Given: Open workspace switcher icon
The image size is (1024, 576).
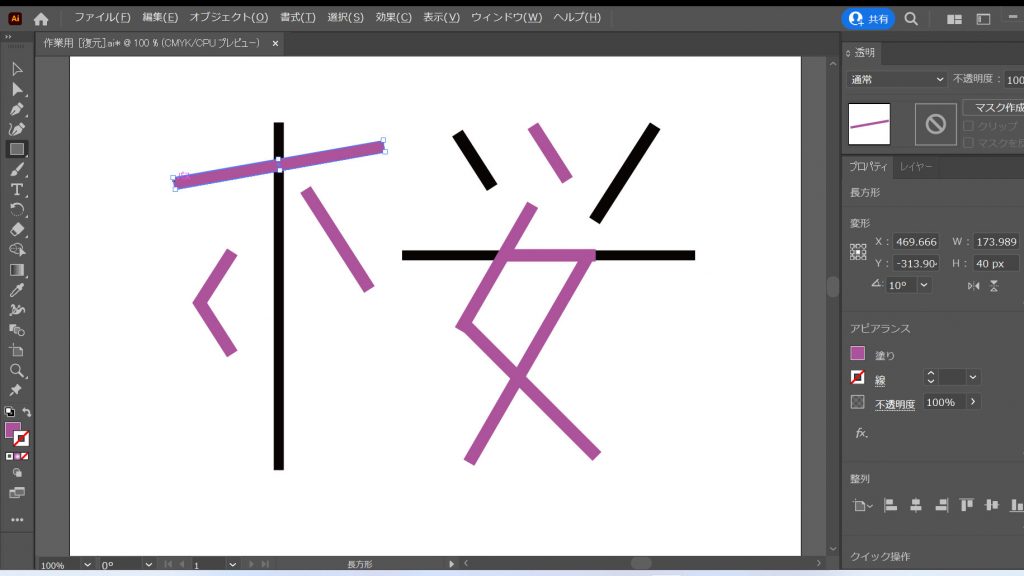Looking at the screenshot, I should pos(984,20).
